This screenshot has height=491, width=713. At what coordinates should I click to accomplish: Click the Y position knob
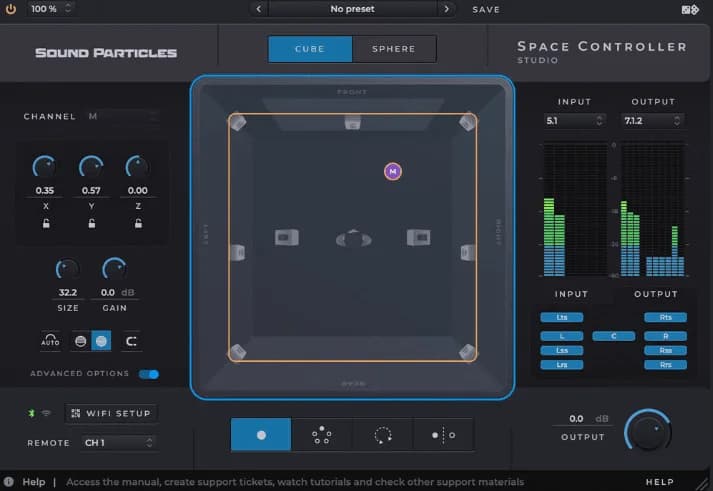(x=91, y=167)
